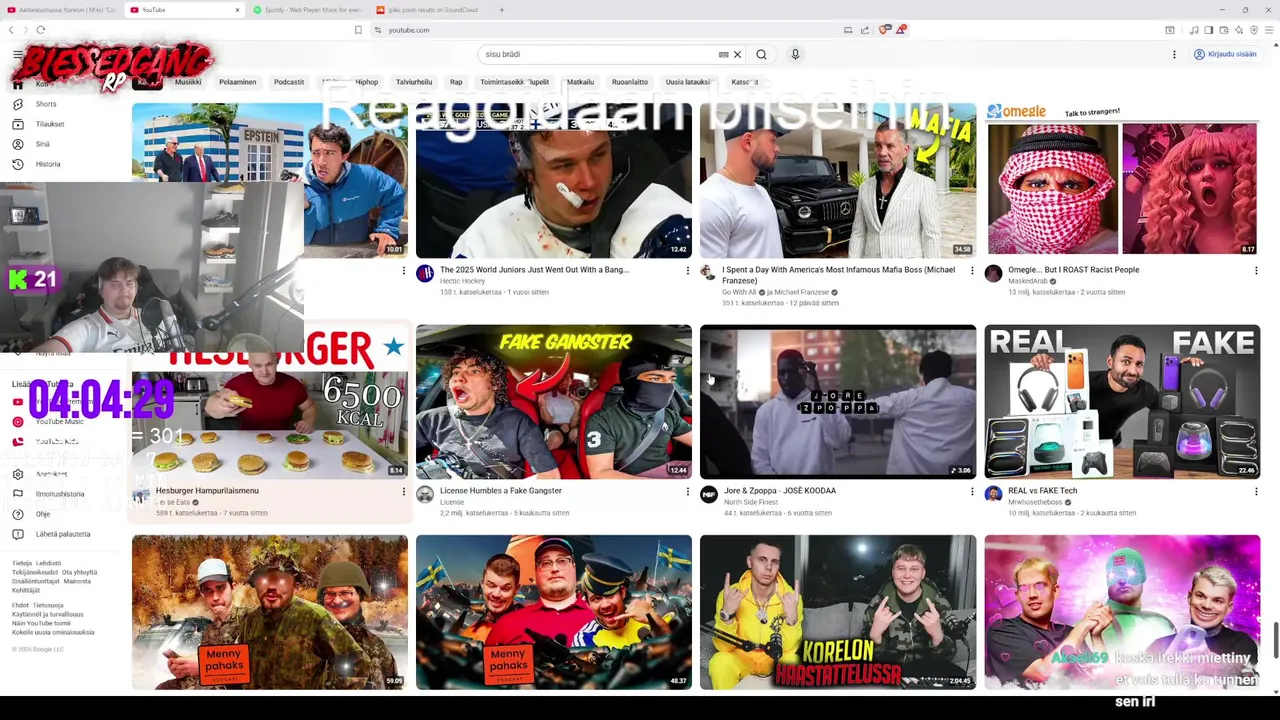Select the Rap filter chip
This screenshot has width=1280, height=720.
point(456,82)
